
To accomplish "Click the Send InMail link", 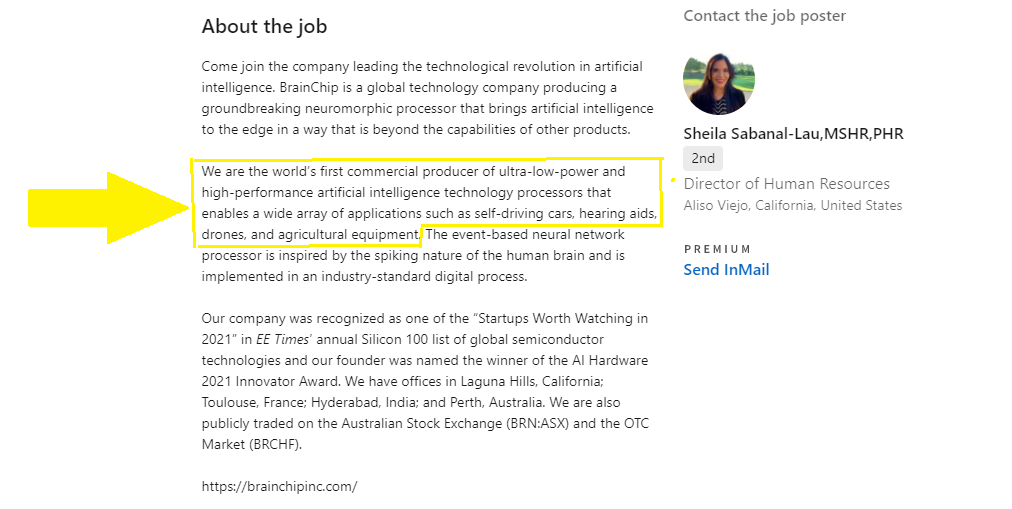I will [x=726, y=270].
